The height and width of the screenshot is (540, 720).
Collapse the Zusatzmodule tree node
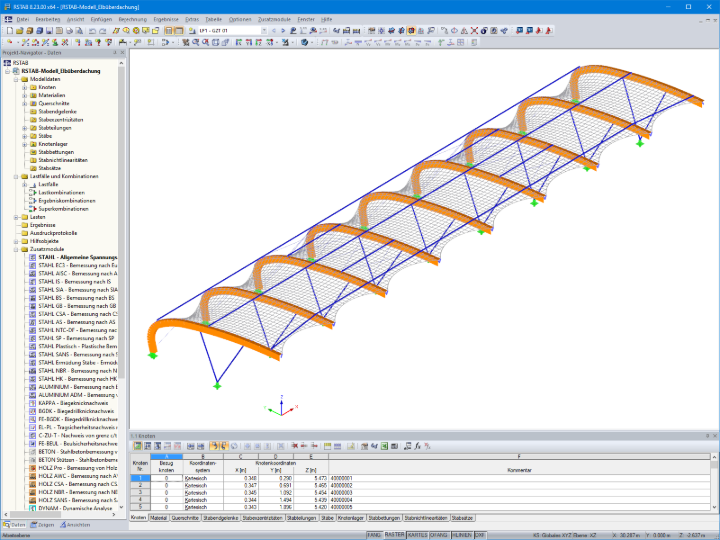click(16, 249)
